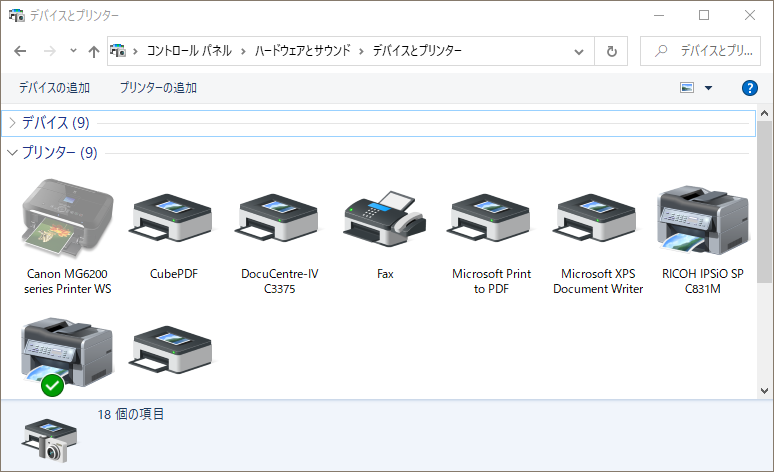This screenshot has height=472, width=774.
Task: Click プリンターの追加 command
Action: click(x=158, y=88)
